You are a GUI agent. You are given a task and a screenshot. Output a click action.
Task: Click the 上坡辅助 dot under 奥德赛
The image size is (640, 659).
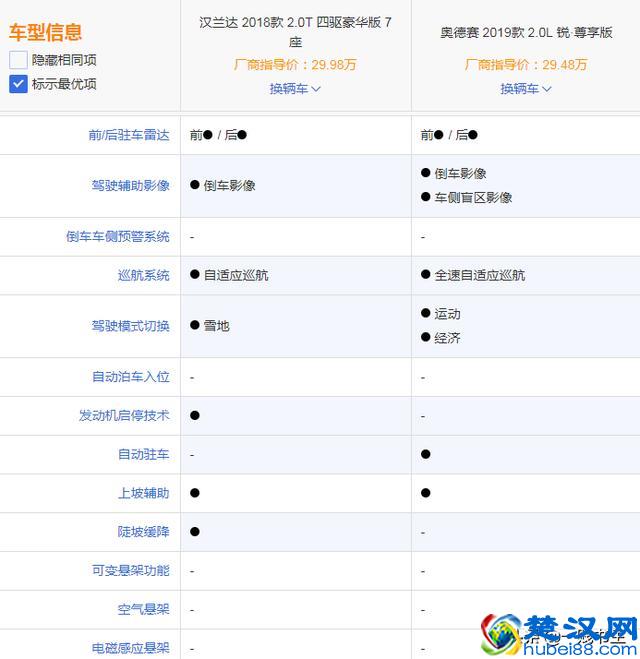425,493
